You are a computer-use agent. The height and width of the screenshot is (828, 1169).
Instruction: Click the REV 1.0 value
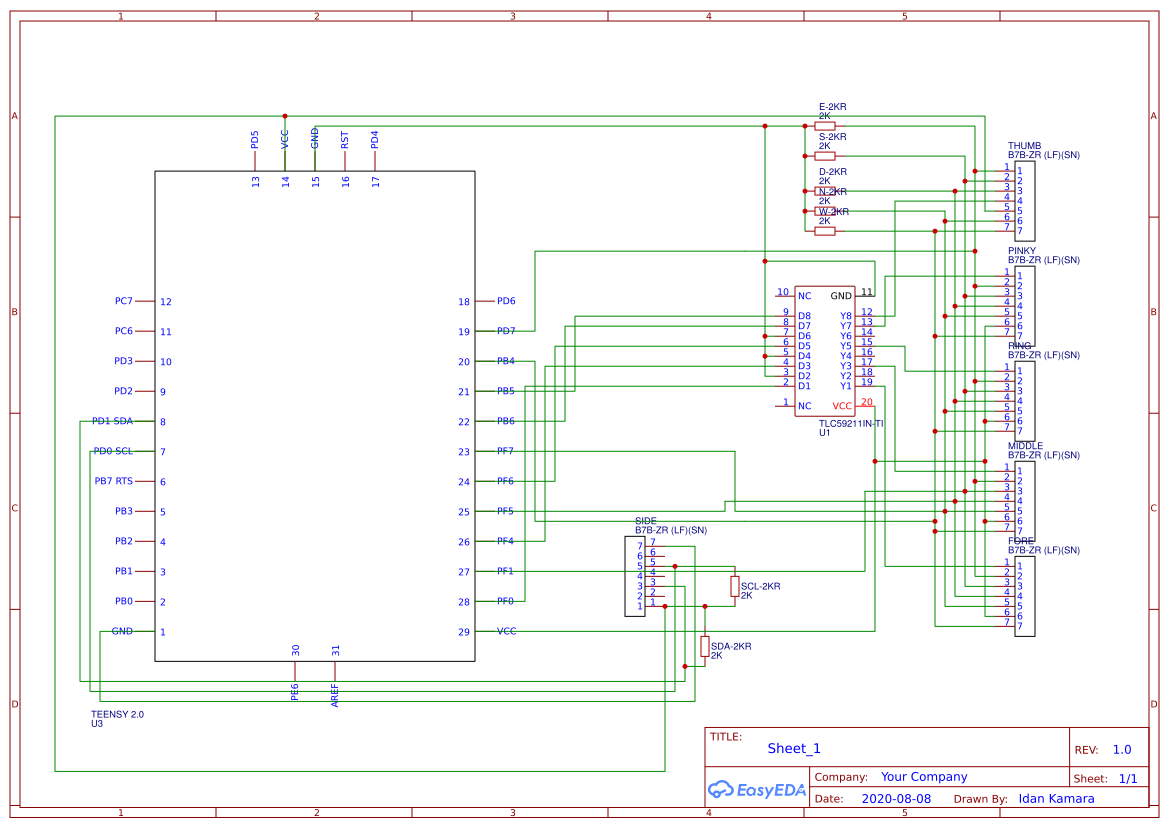point(1122,748)
